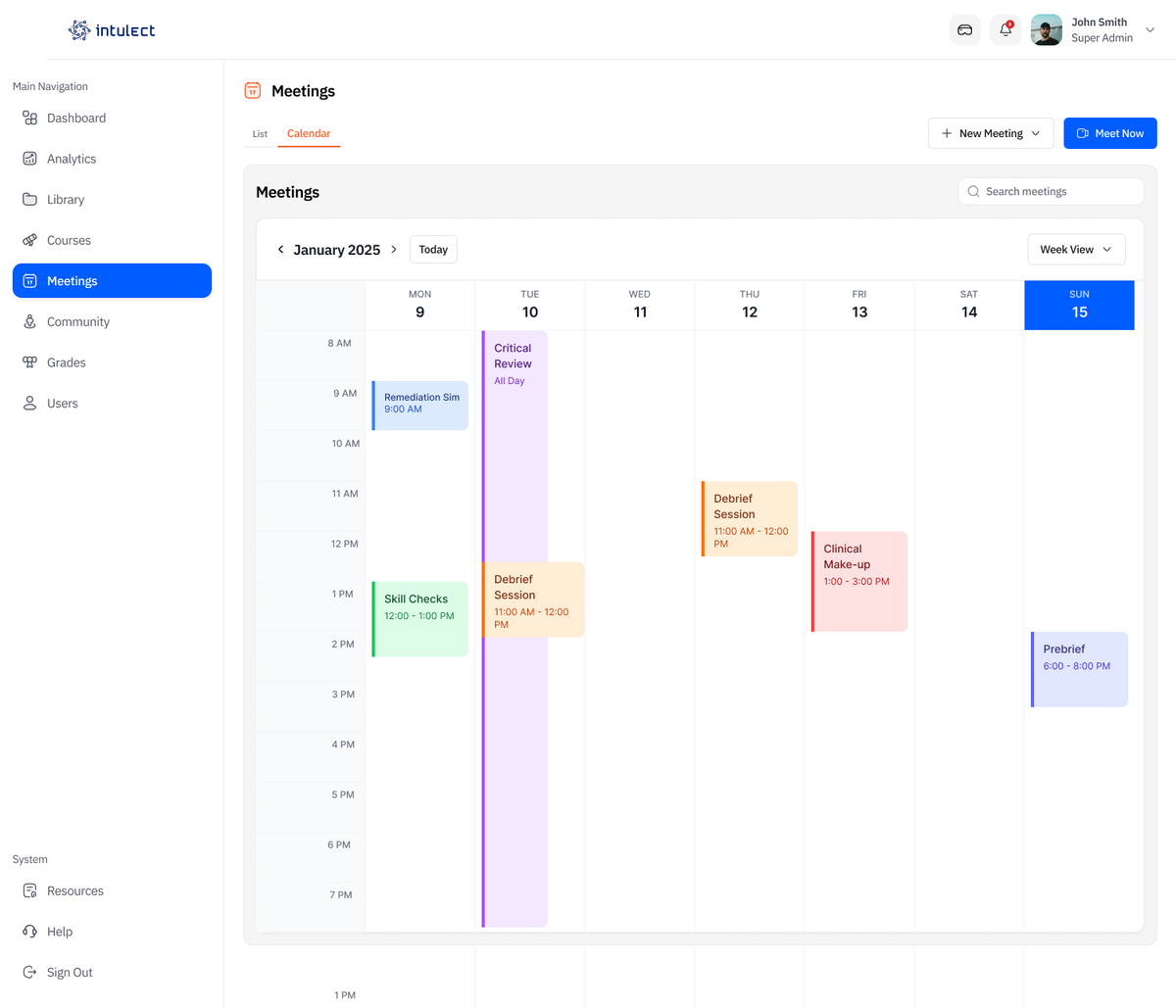
Task: Select the Calendar tab
Action: click(x=309, y=133)
